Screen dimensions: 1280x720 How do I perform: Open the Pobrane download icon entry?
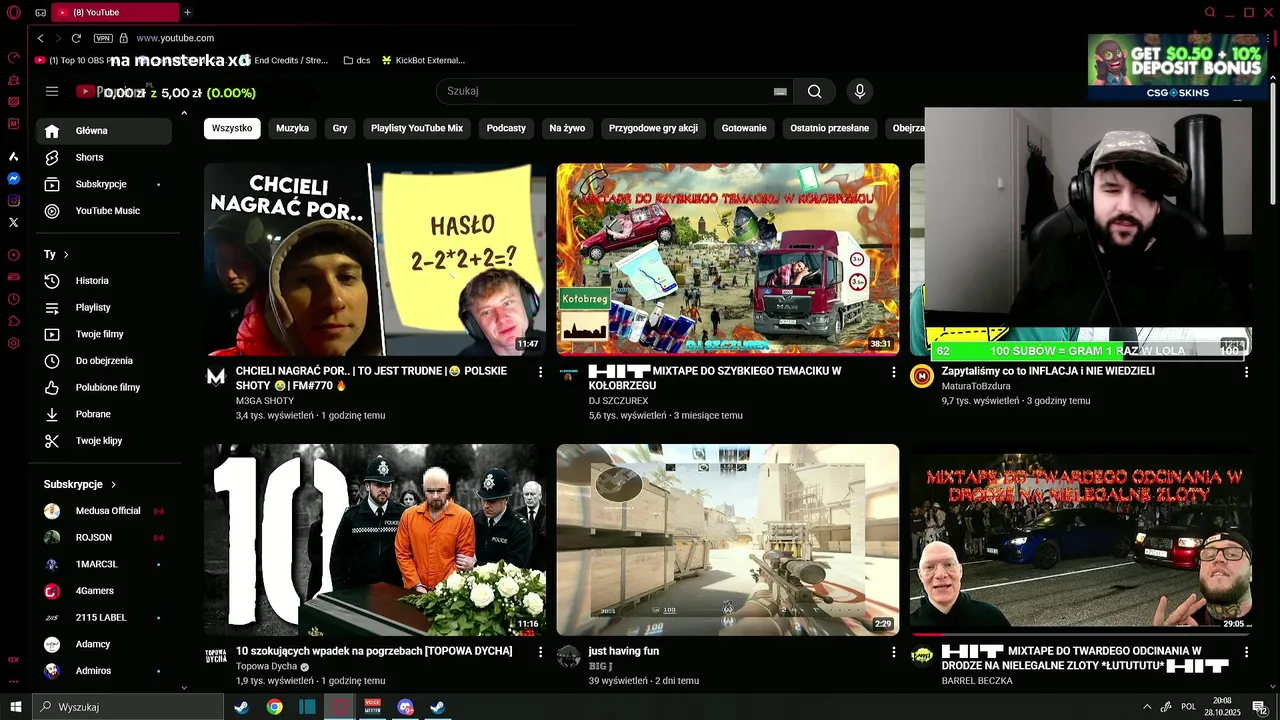tap(52, 414)
